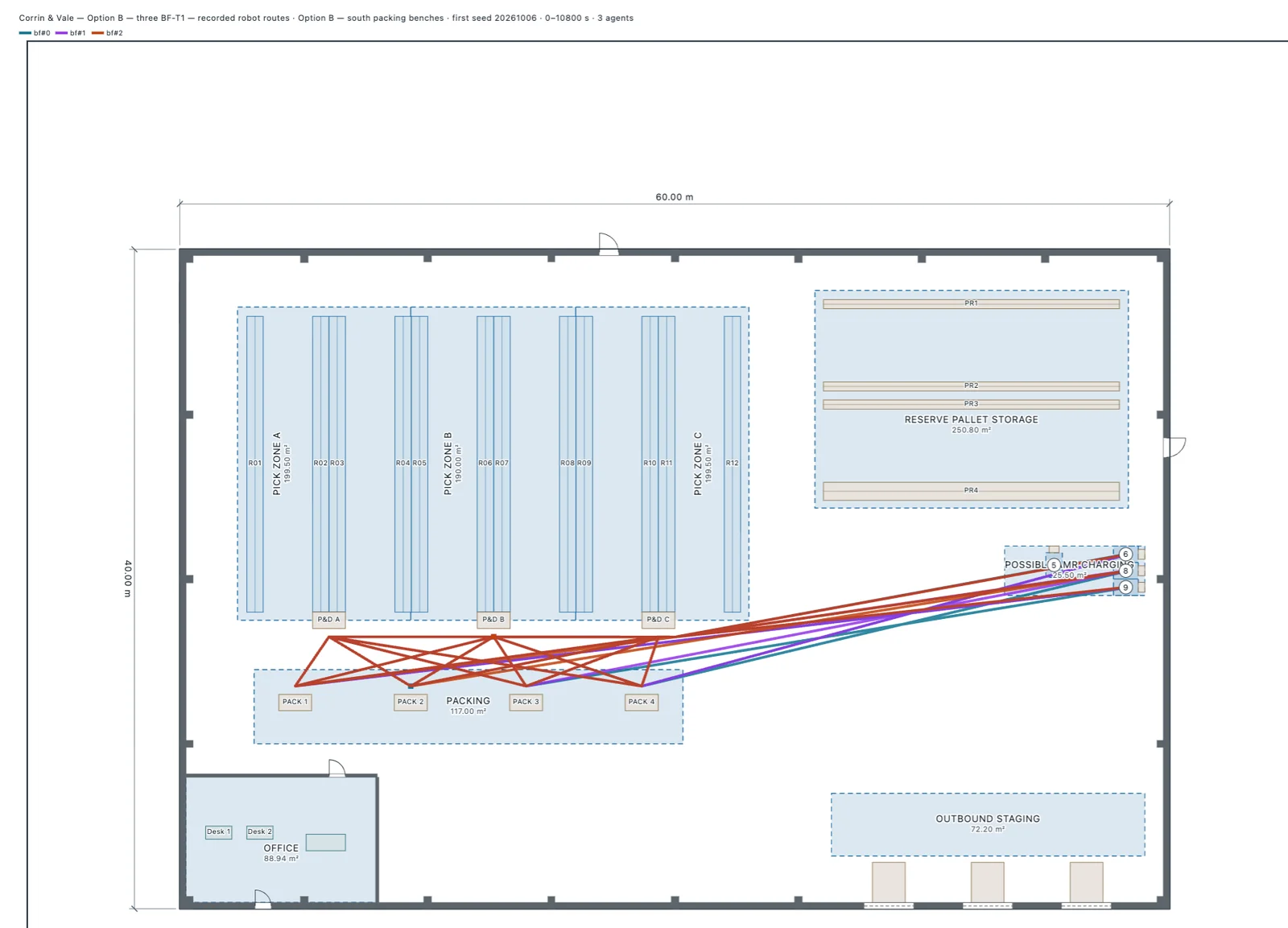
Task: Select pallet rack PR3
Action: coord(971,404)
